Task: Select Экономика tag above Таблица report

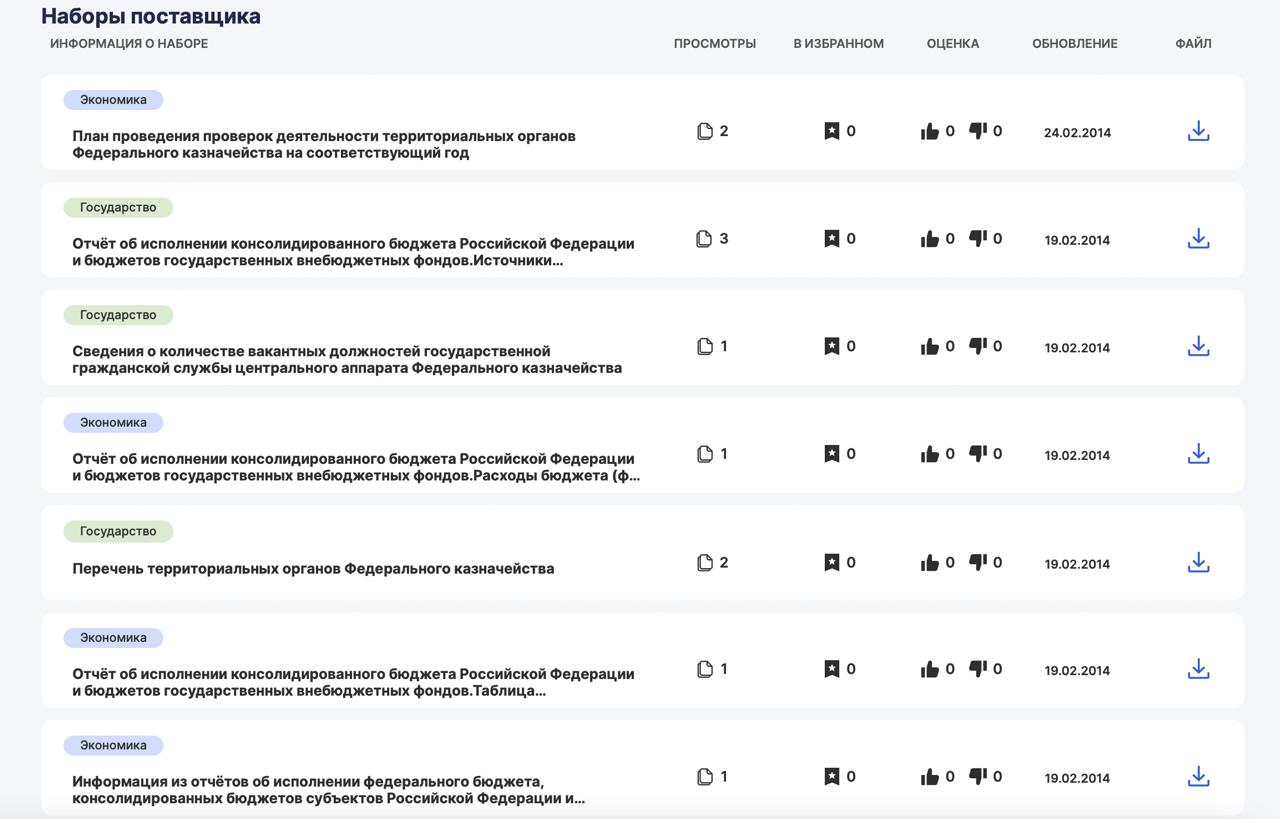Action: coord(113,638)
